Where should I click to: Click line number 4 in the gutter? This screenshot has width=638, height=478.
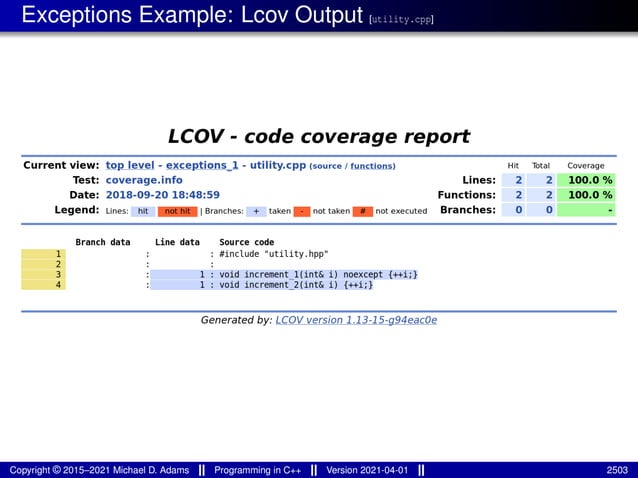(44, 284)
